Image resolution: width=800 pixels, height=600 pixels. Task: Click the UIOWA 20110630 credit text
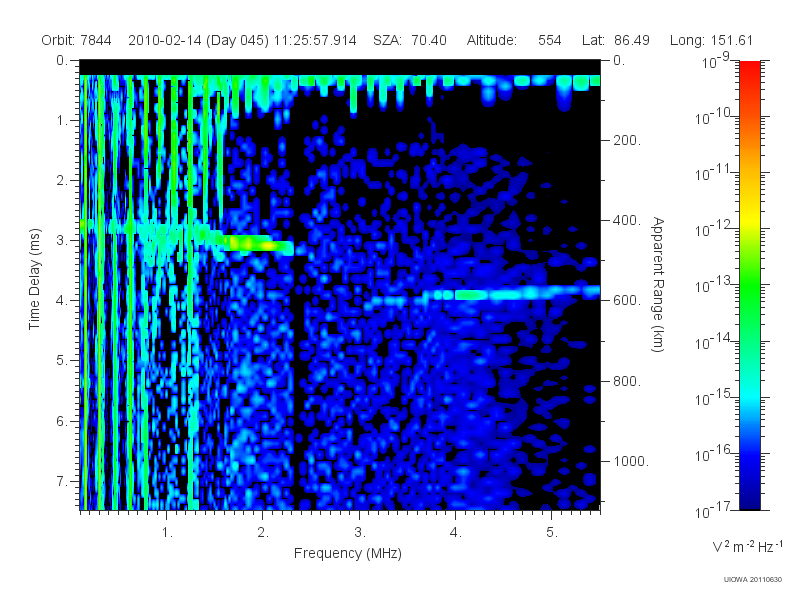point(753,580)
